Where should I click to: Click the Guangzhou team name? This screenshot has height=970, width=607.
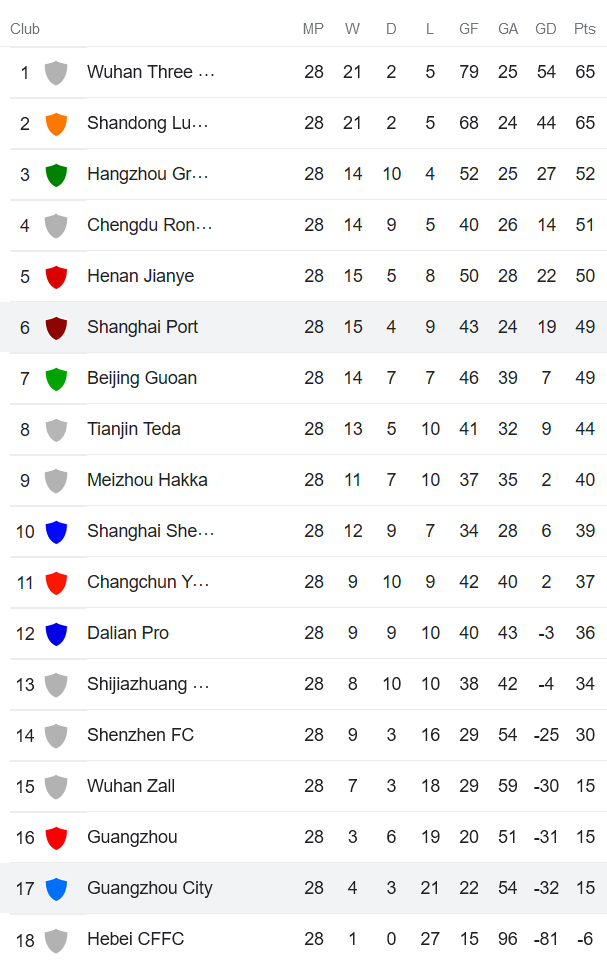coord(133,837)
